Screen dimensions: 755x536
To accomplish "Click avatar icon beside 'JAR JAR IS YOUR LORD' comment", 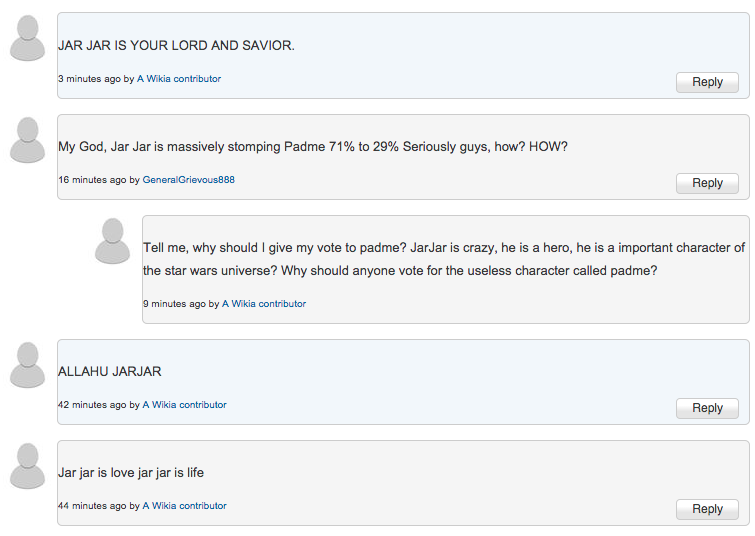I will pyautogui.click(x=27, y=38).
